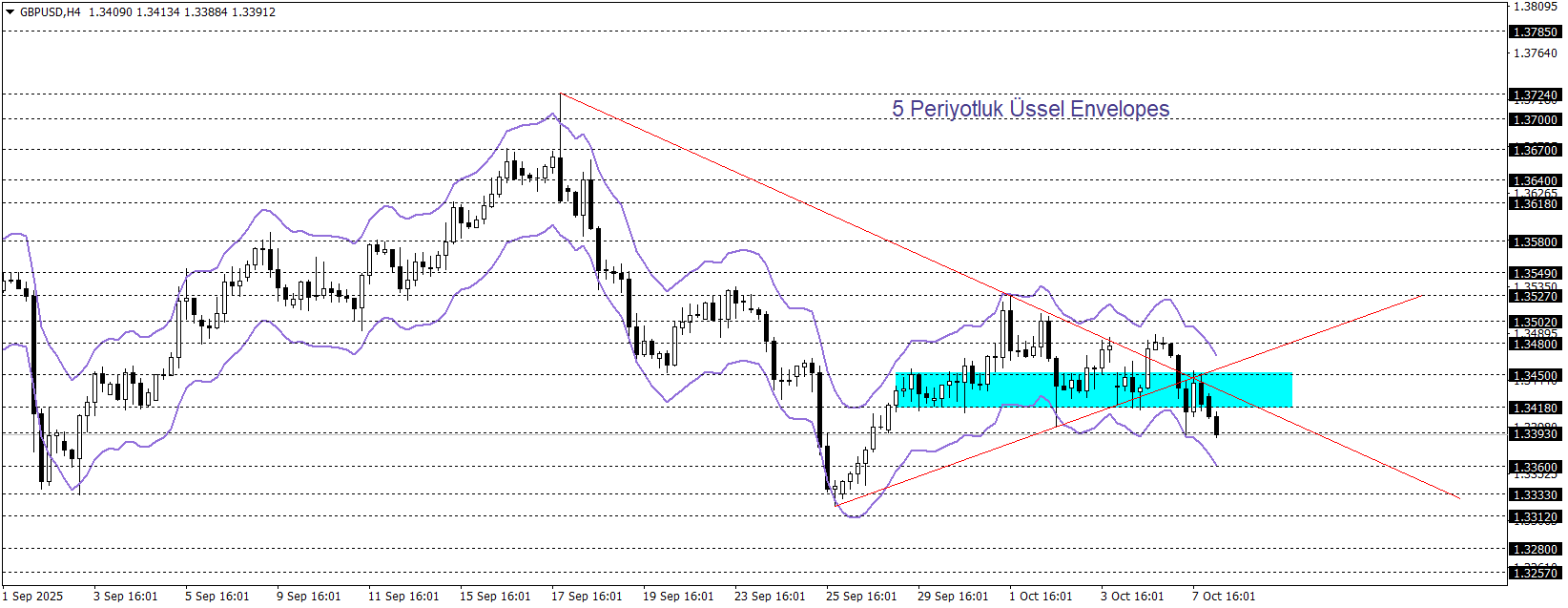Viewport: 1568px width, 608px height.
Task: Click the '17 Sep 16:01' time axis label
Action: 587,597
